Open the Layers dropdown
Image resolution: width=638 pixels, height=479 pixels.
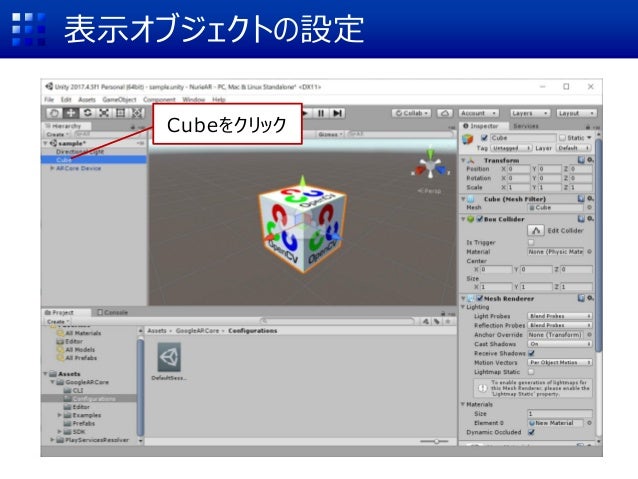[530, 113]
